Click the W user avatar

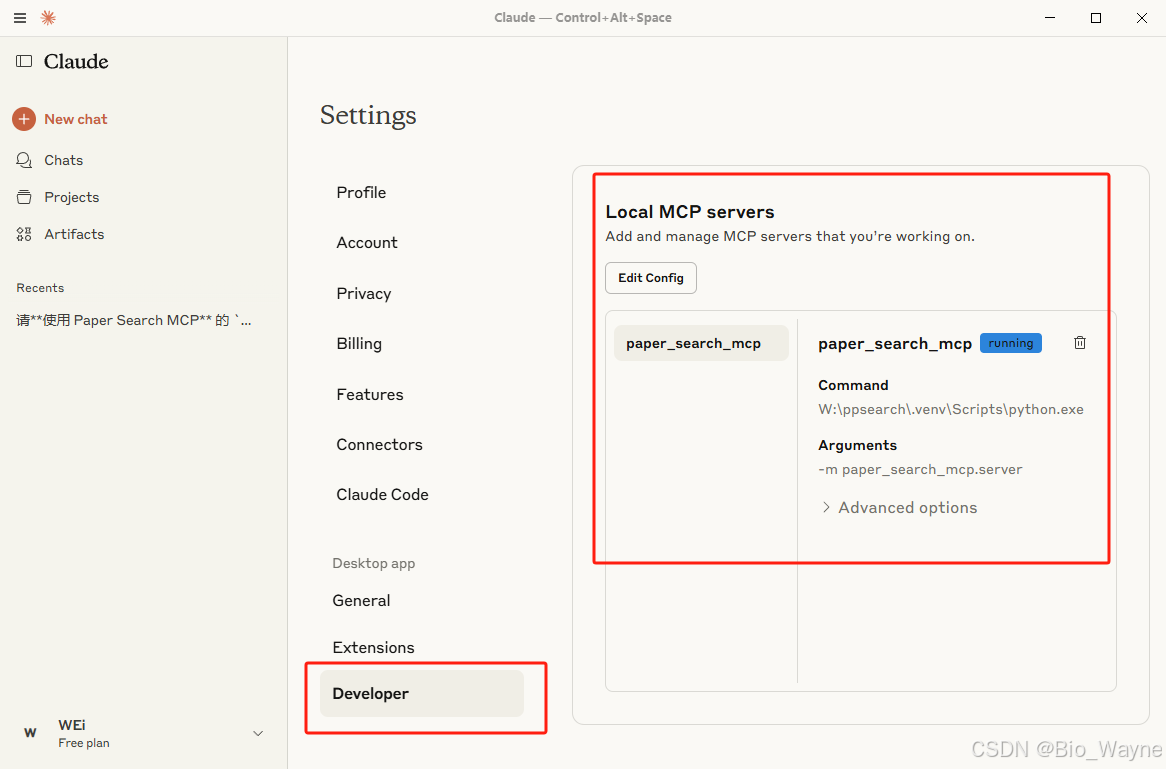[x=30, y=733]
